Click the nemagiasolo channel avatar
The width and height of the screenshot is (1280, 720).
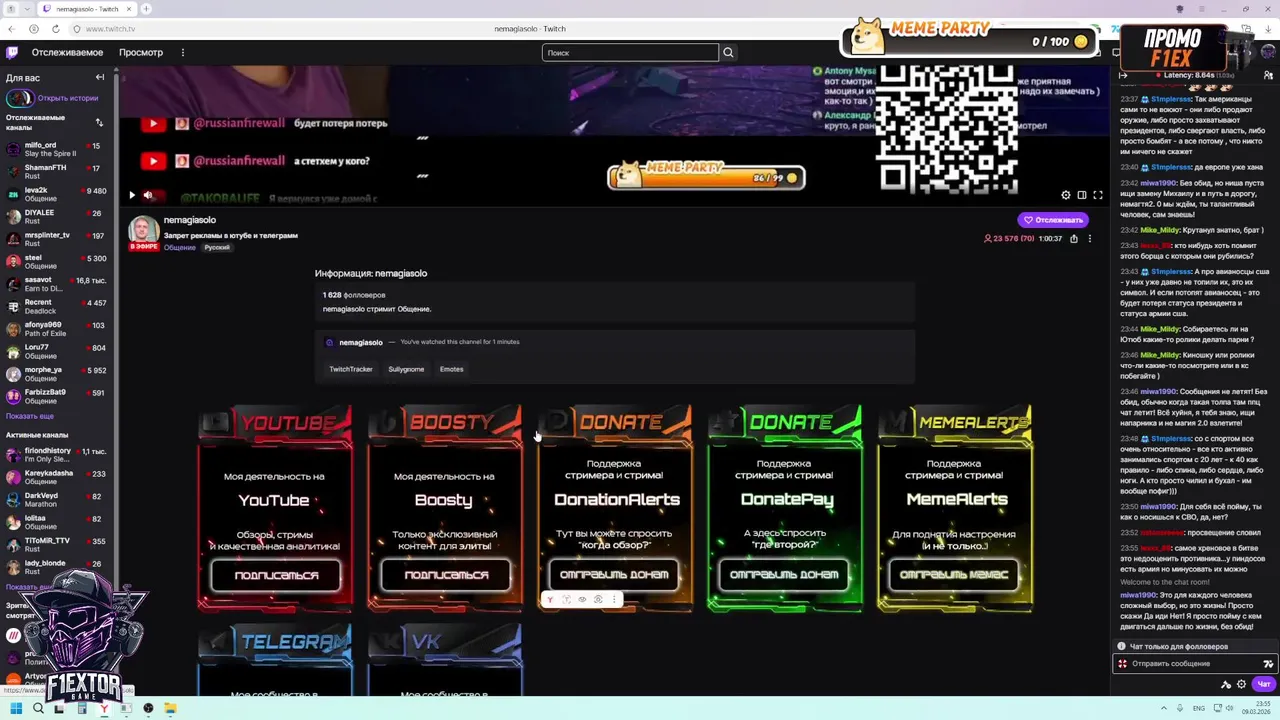[x=143, y=231]
